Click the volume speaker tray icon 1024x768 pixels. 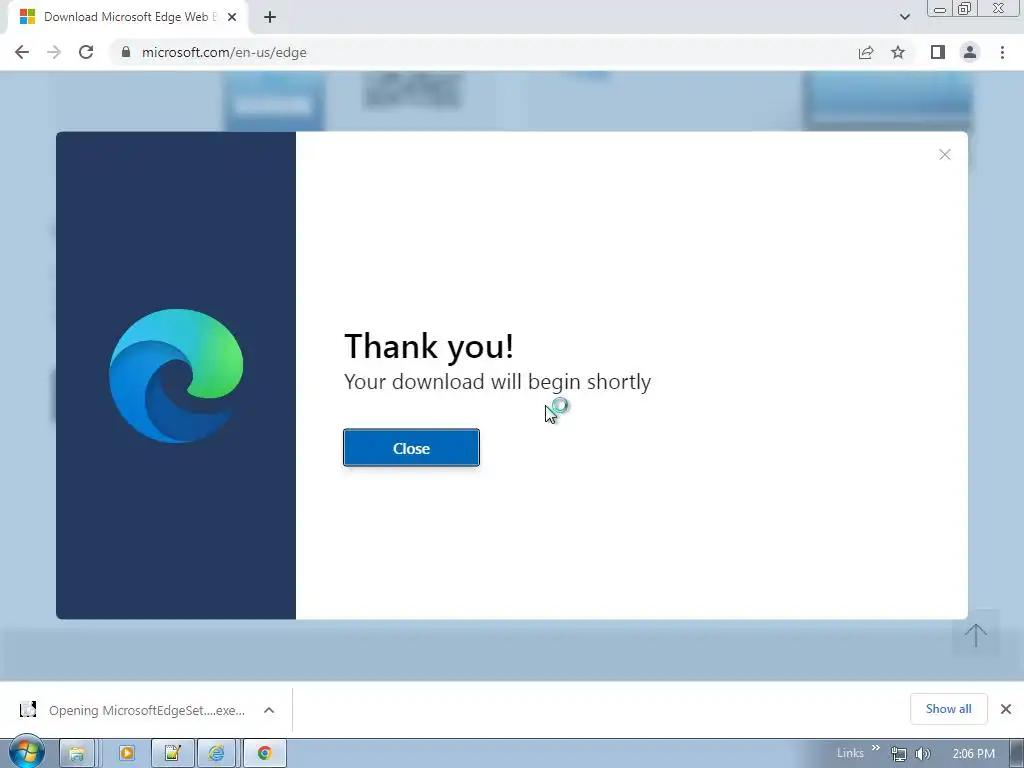[922, 754]
